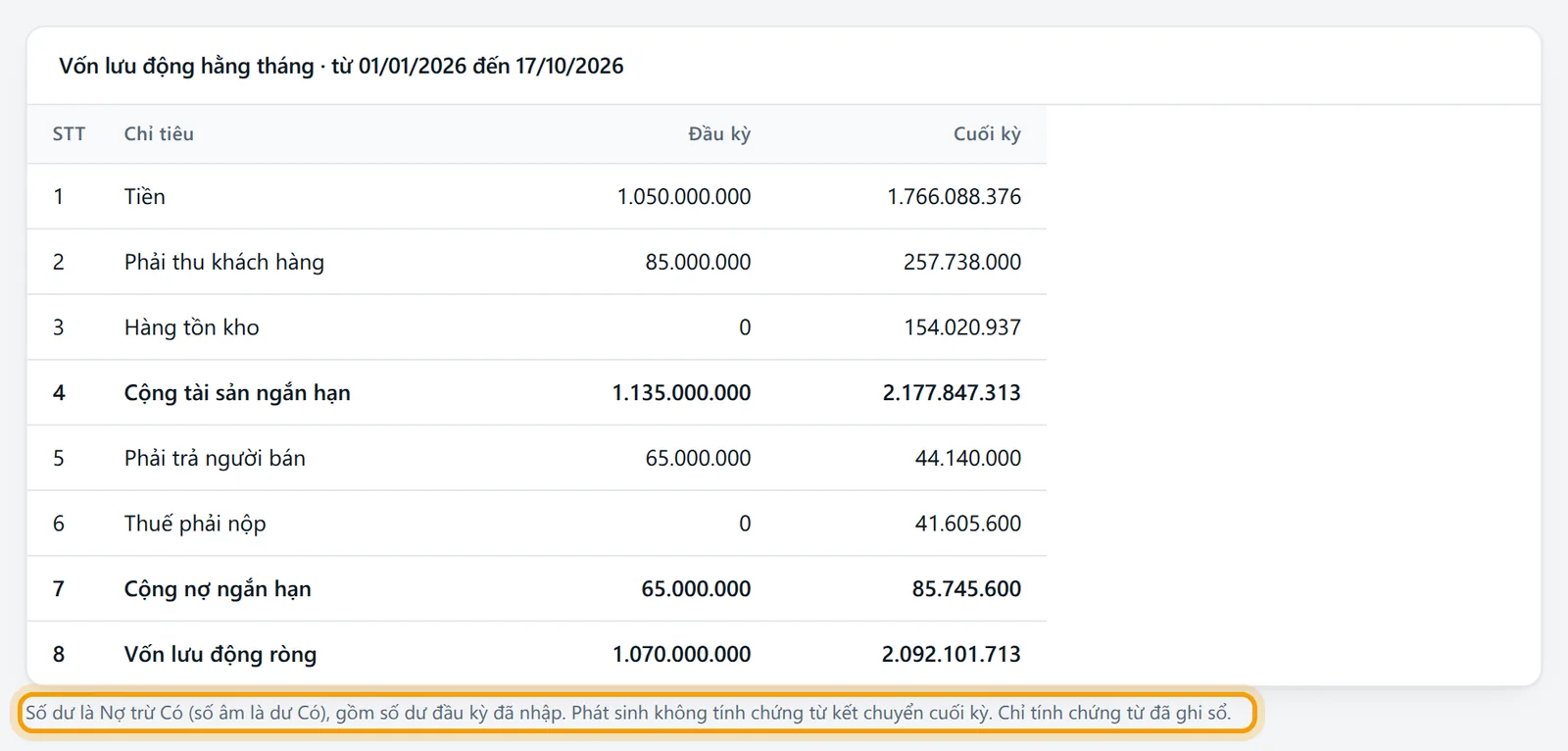Click the "Thuế phải nộp" row label

[195, 525]
